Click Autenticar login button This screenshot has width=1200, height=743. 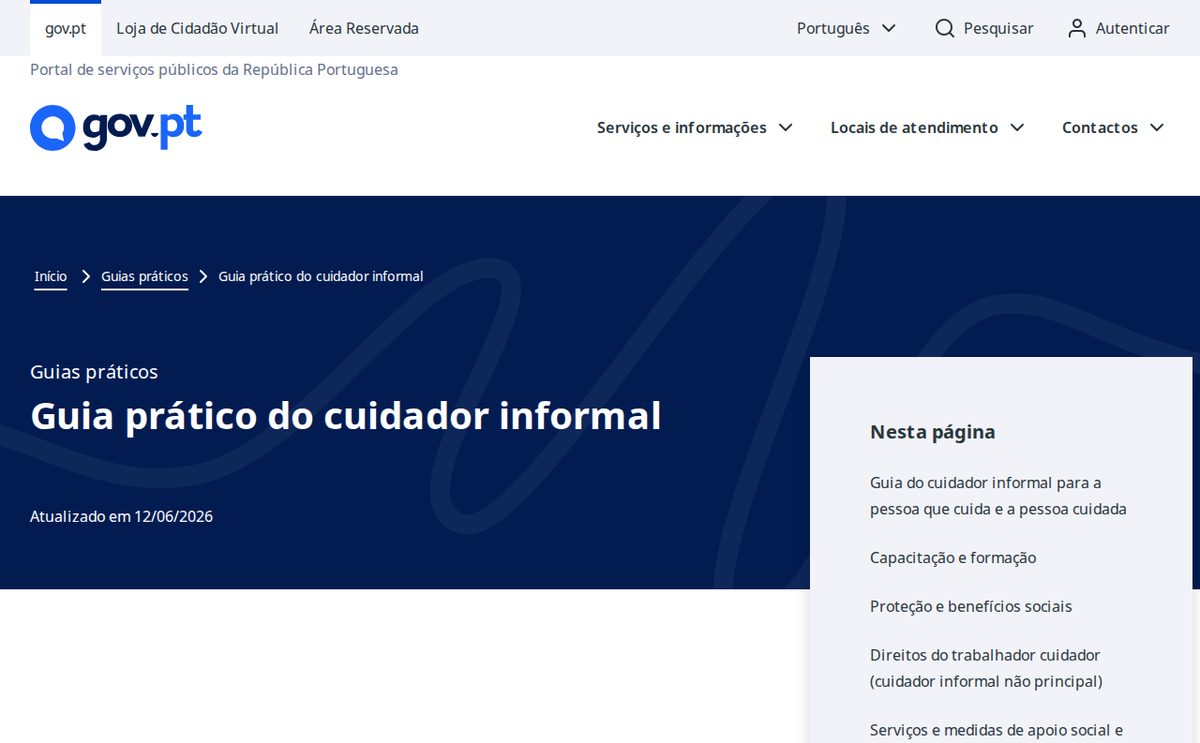tap(1118, 28)
